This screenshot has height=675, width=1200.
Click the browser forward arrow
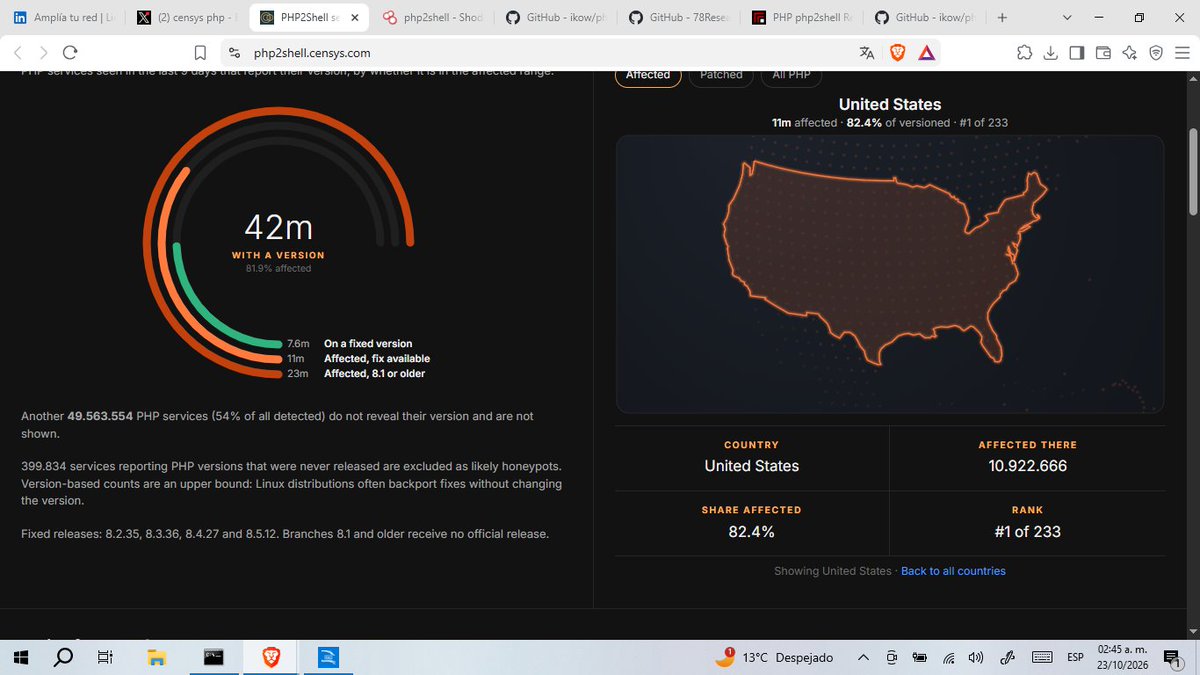pos(44,53)
